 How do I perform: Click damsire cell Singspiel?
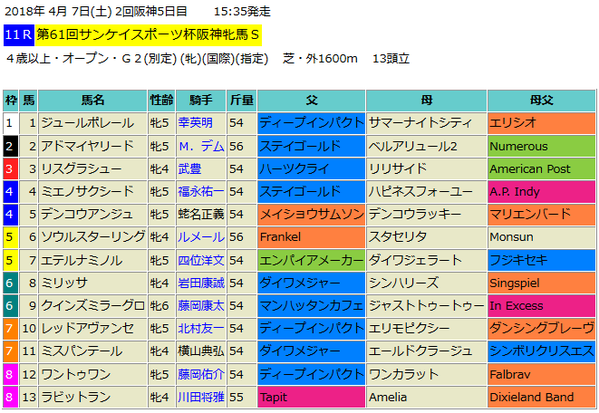tap(541, 283)
